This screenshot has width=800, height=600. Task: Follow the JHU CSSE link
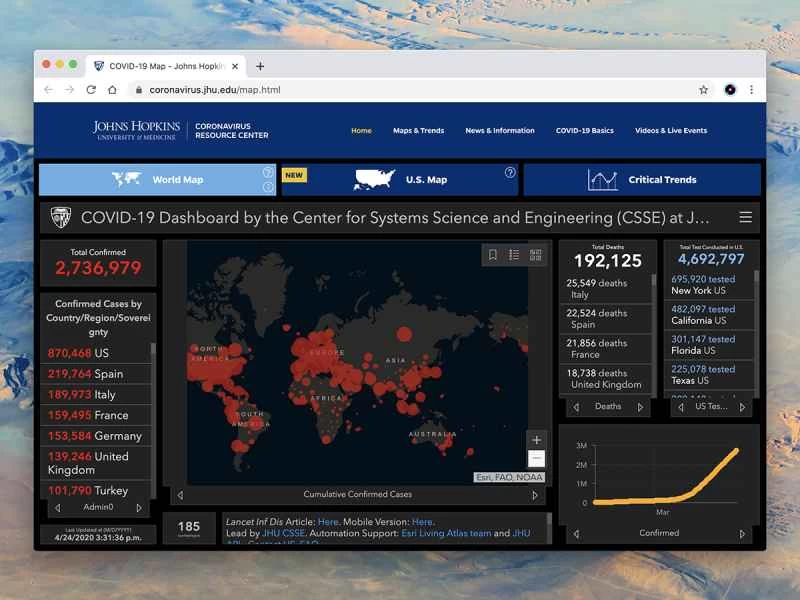point(286,534)
